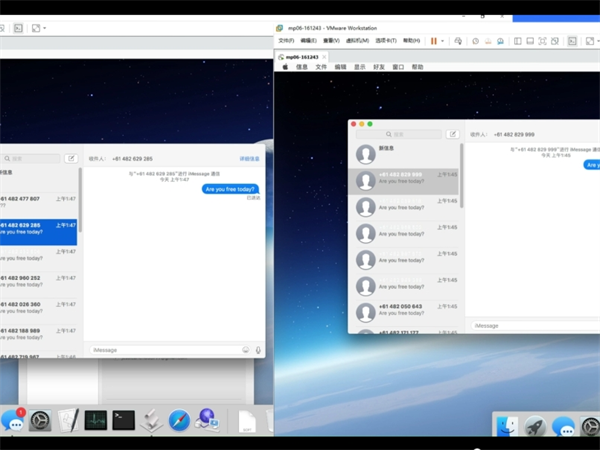Open Safari from the left dock
600x450 pixels.
click(179, 421)
